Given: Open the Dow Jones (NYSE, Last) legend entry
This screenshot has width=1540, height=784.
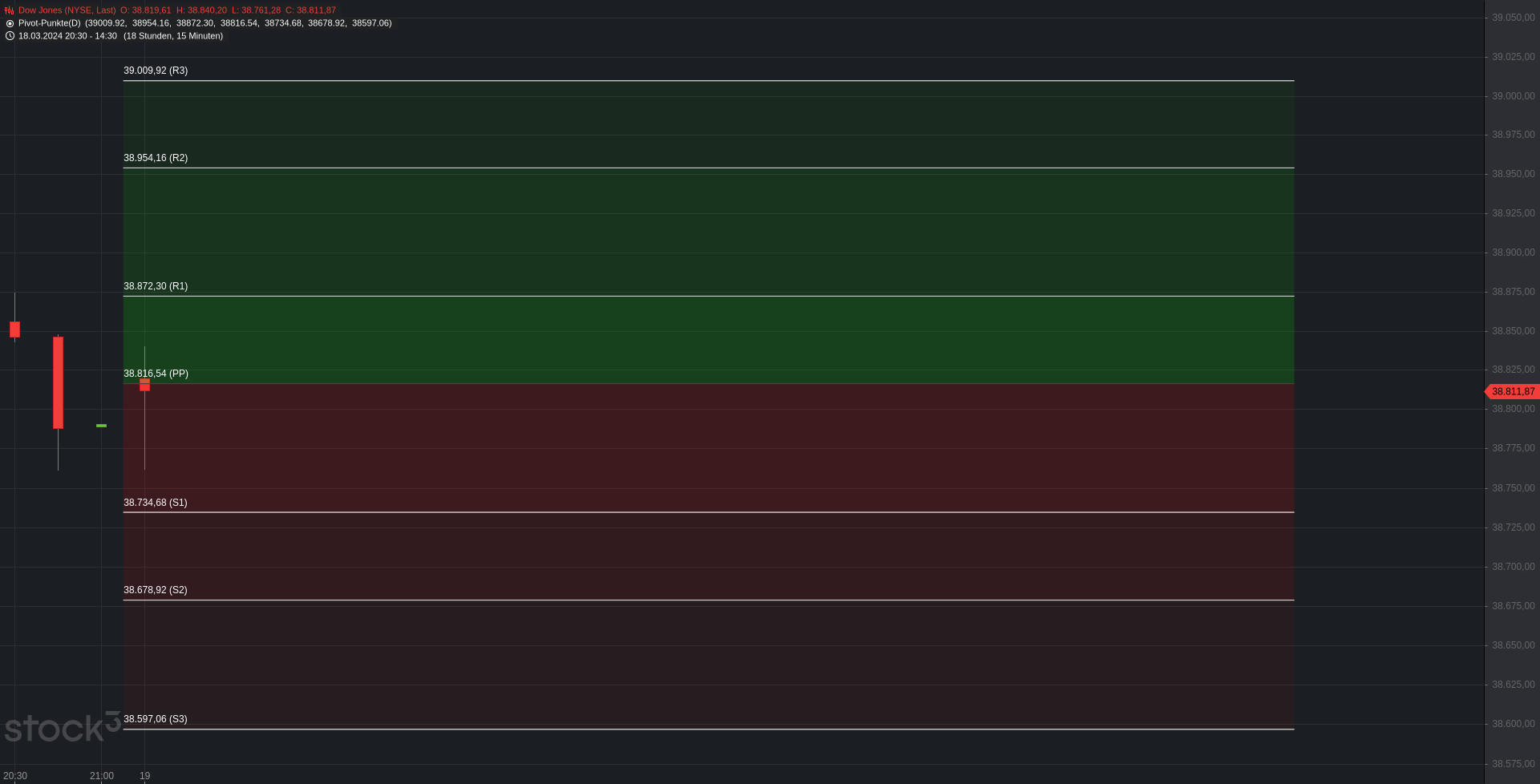Looking at the screenshot, I should click(67, 10).
